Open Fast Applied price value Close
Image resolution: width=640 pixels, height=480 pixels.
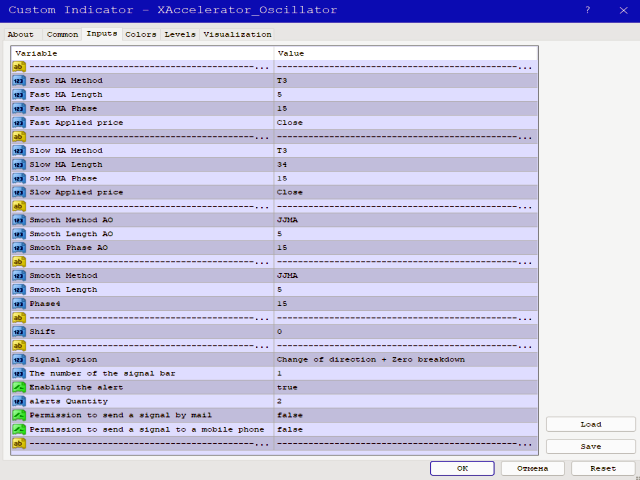point(406,122)
